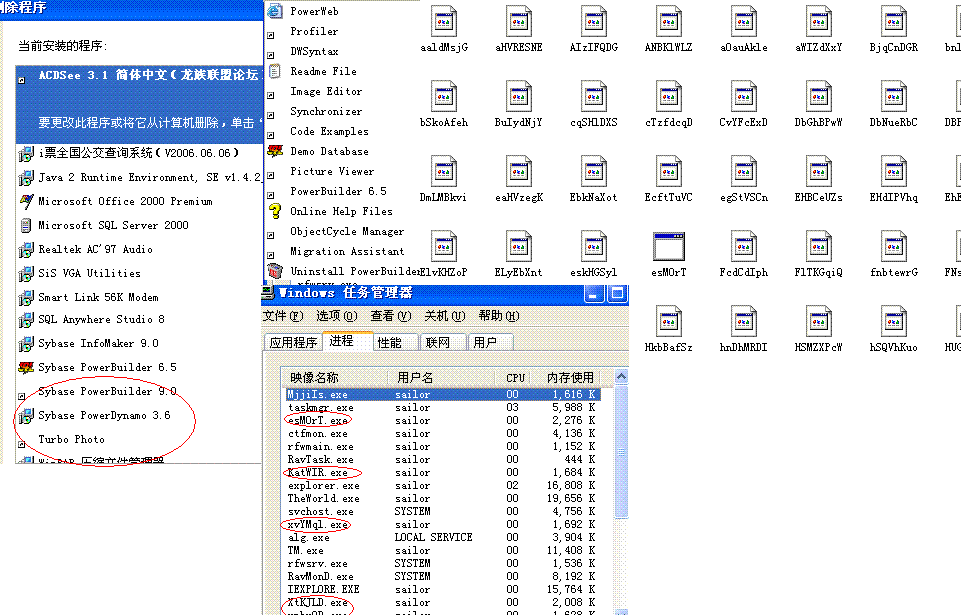The width and height of the screenshot is (961, 615).
Task: Select the DmLMBkvi file icon
Action: (444, 171)
